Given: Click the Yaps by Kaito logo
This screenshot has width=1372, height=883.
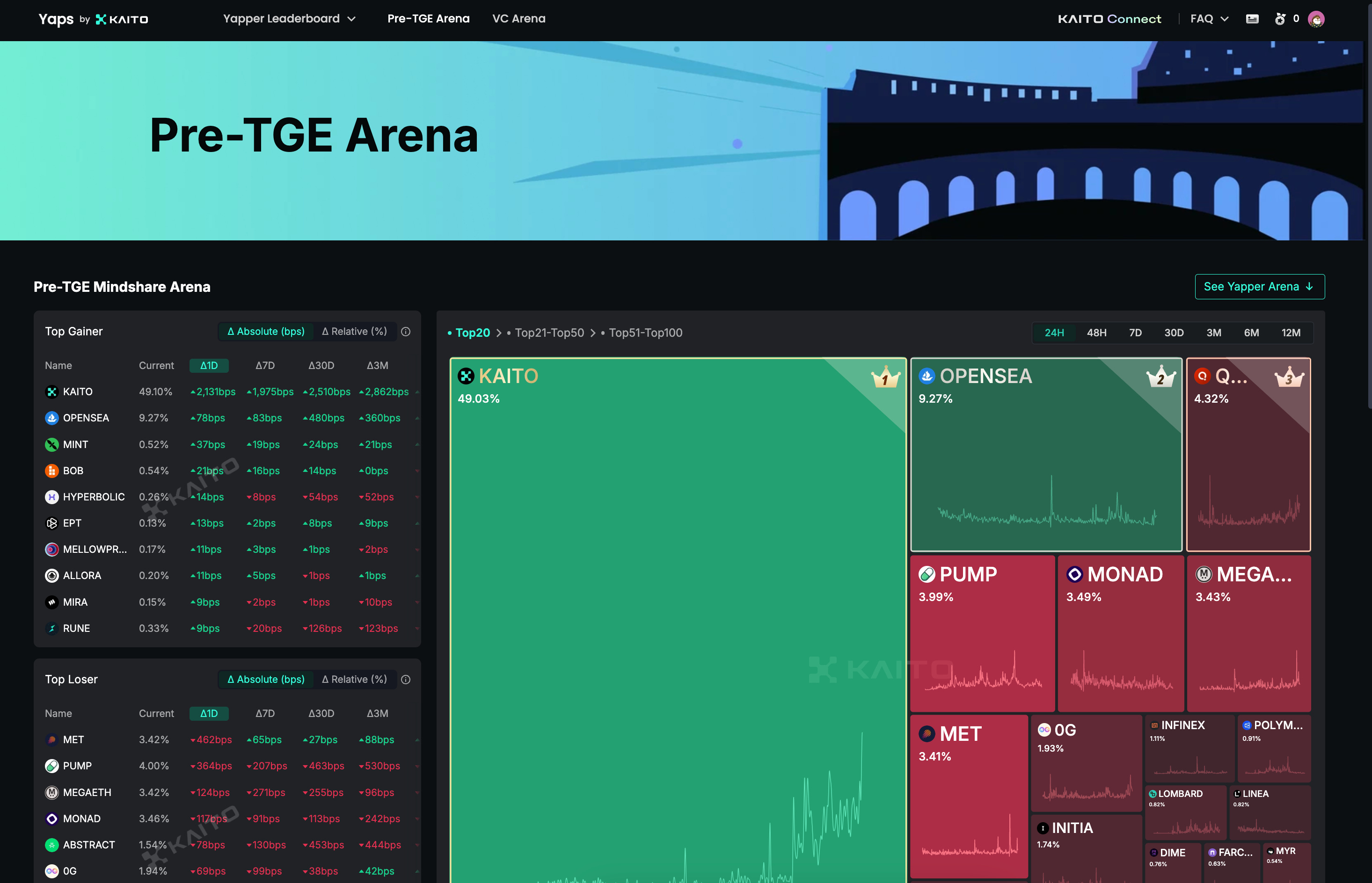Looking at the screenshot, I should [x=94, y=19].
